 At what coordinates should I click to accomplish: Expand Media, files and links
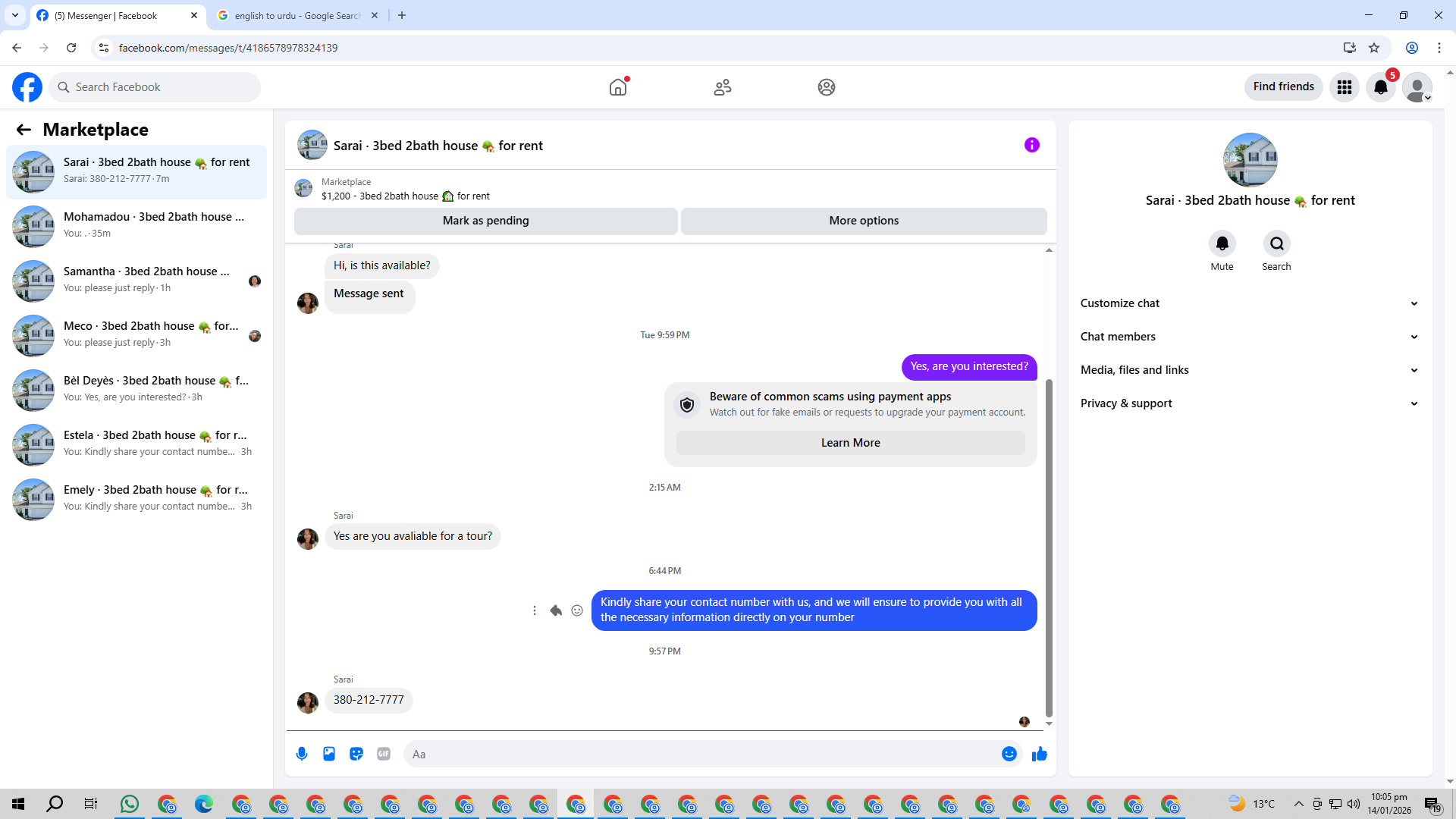pos(1249,370)
